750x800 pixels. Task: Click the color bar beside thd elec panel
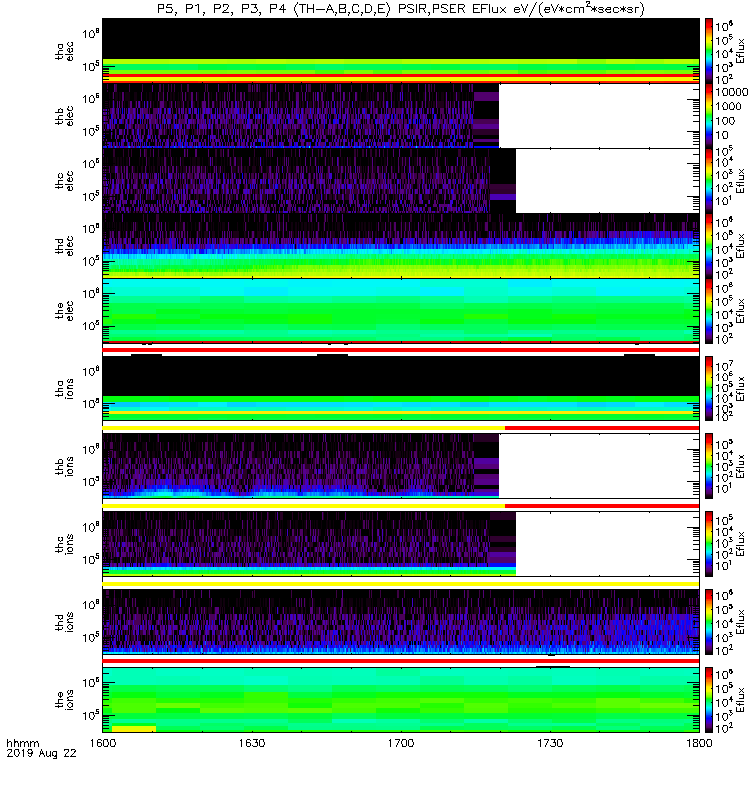pos(709,245)
